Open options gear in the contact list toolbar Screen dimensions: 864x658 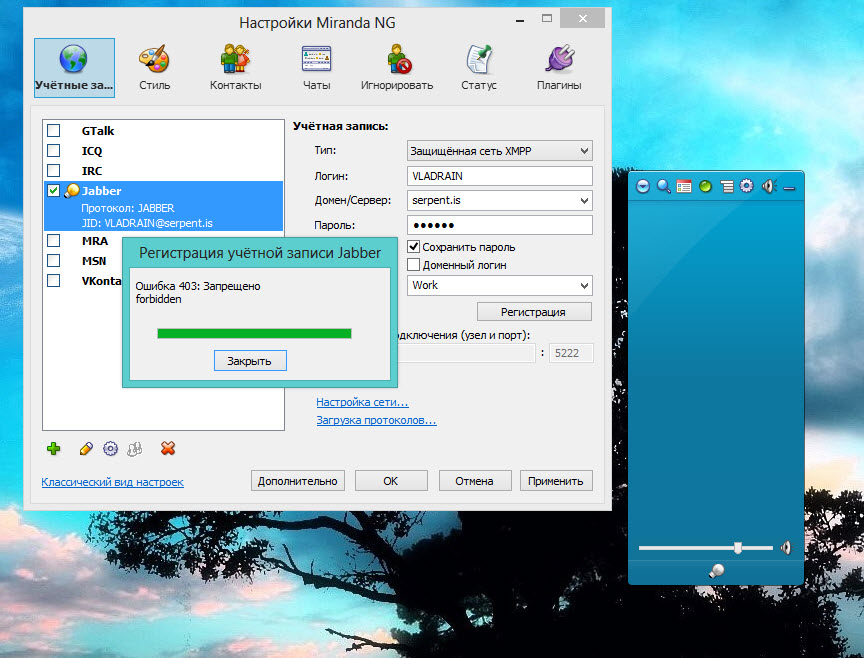click(747, 186)
